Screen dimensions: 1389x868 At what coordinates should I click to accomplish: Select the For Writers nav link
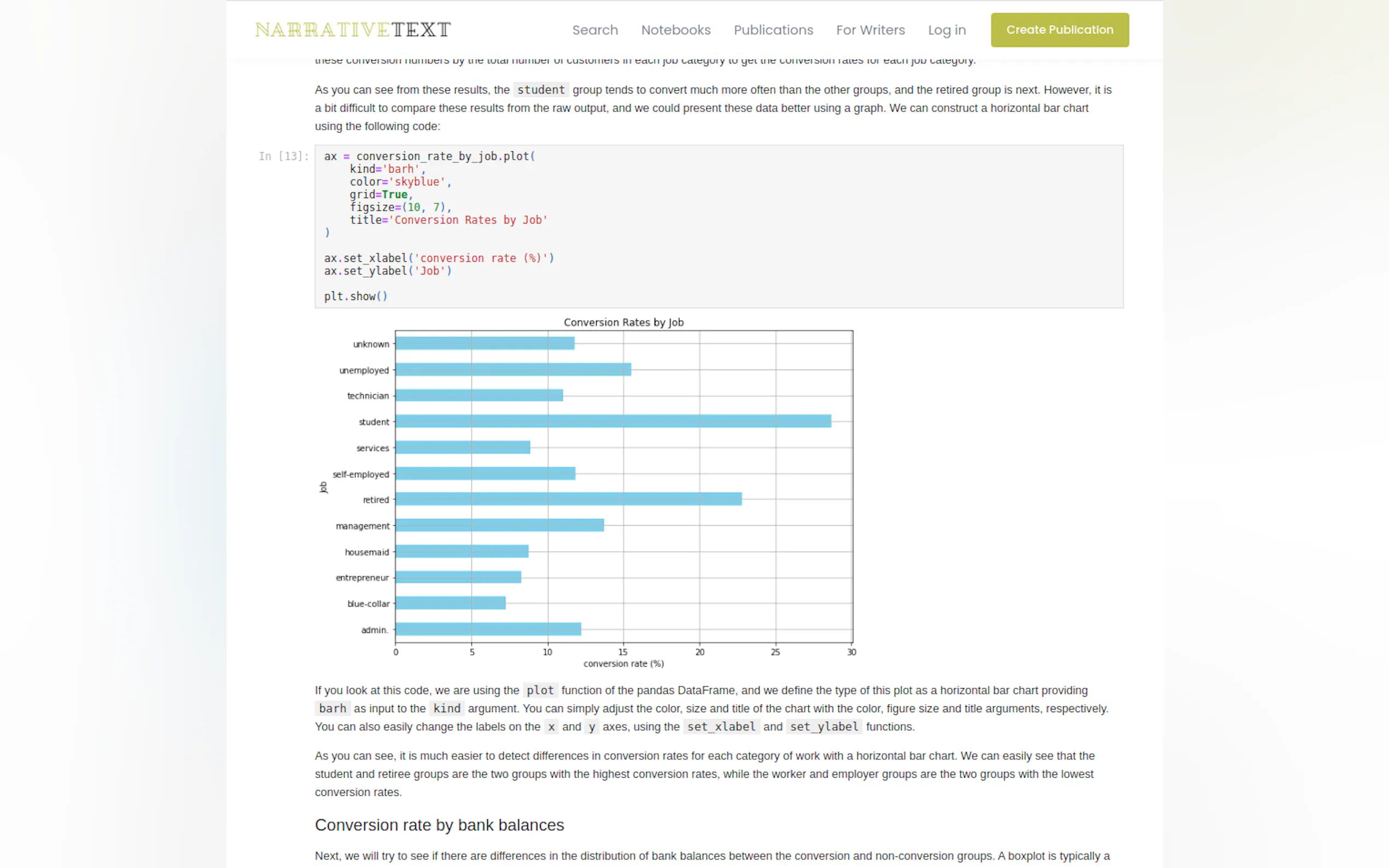pyautogui.click(x=870, y=30)
